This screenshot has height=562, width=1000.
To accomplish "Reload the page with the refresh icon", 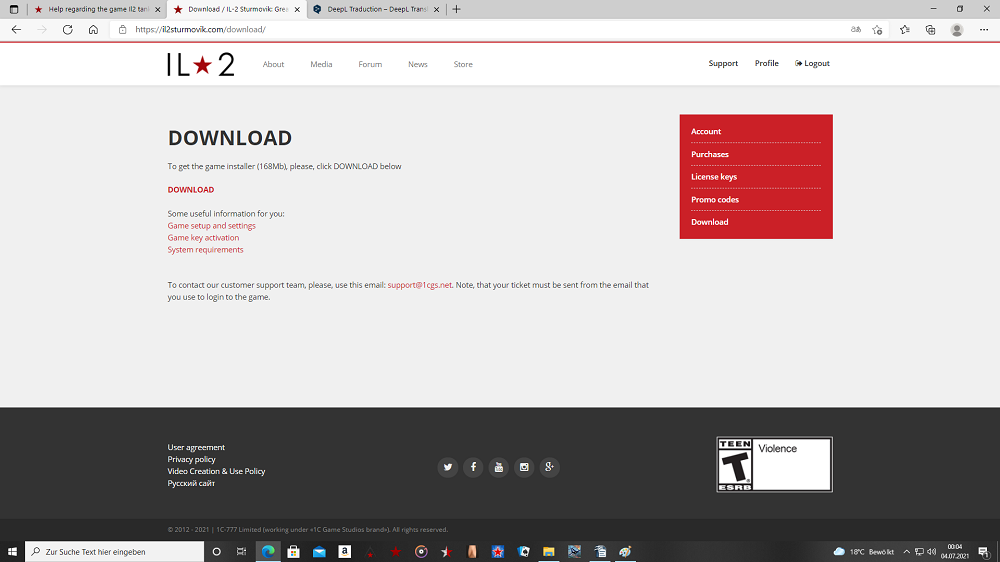I will 68,29.
